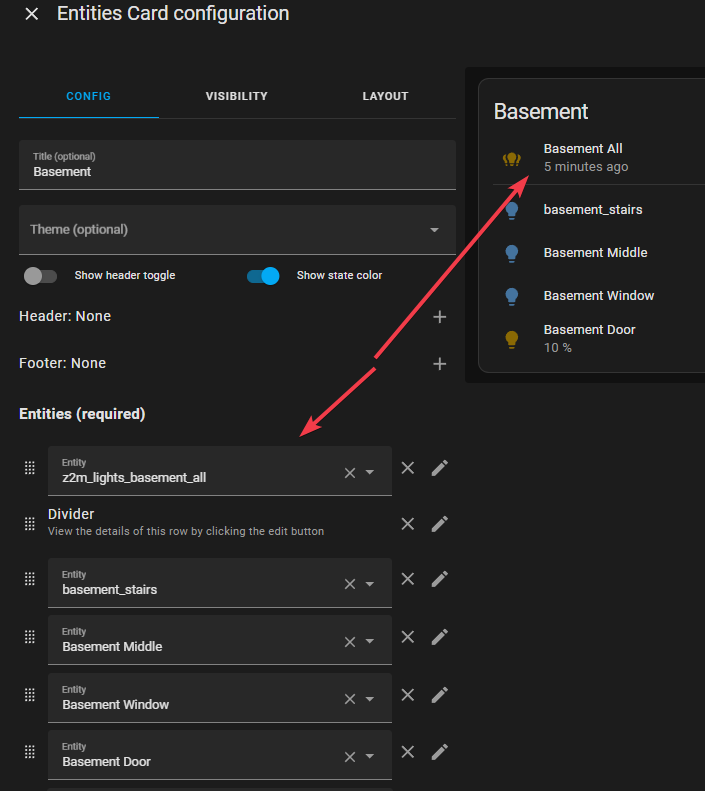
Task: Switch to the Config tab
Action: tap(89, 96)
